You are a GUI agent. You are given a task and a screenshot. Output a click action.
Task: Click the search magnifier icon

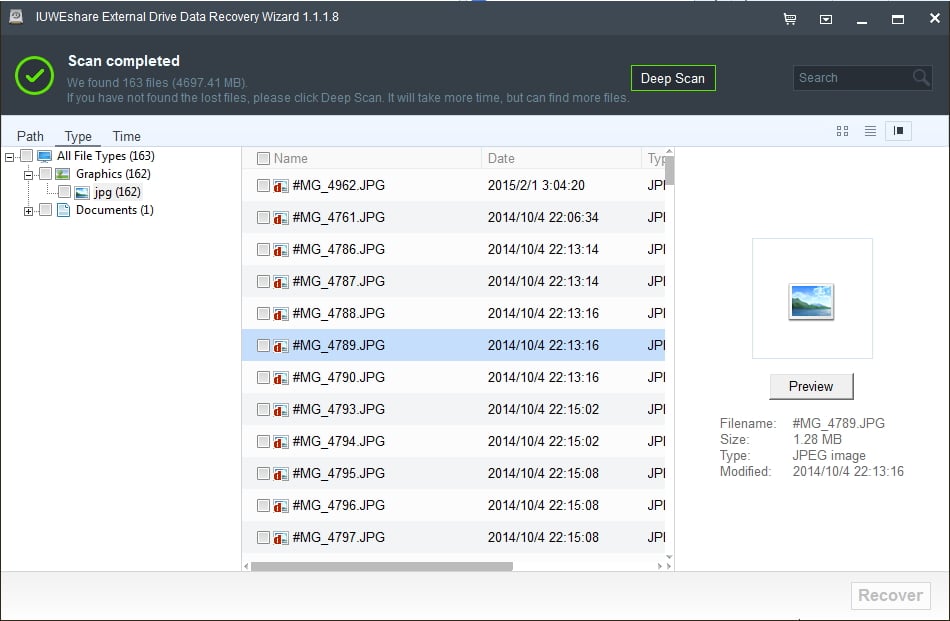921,78
